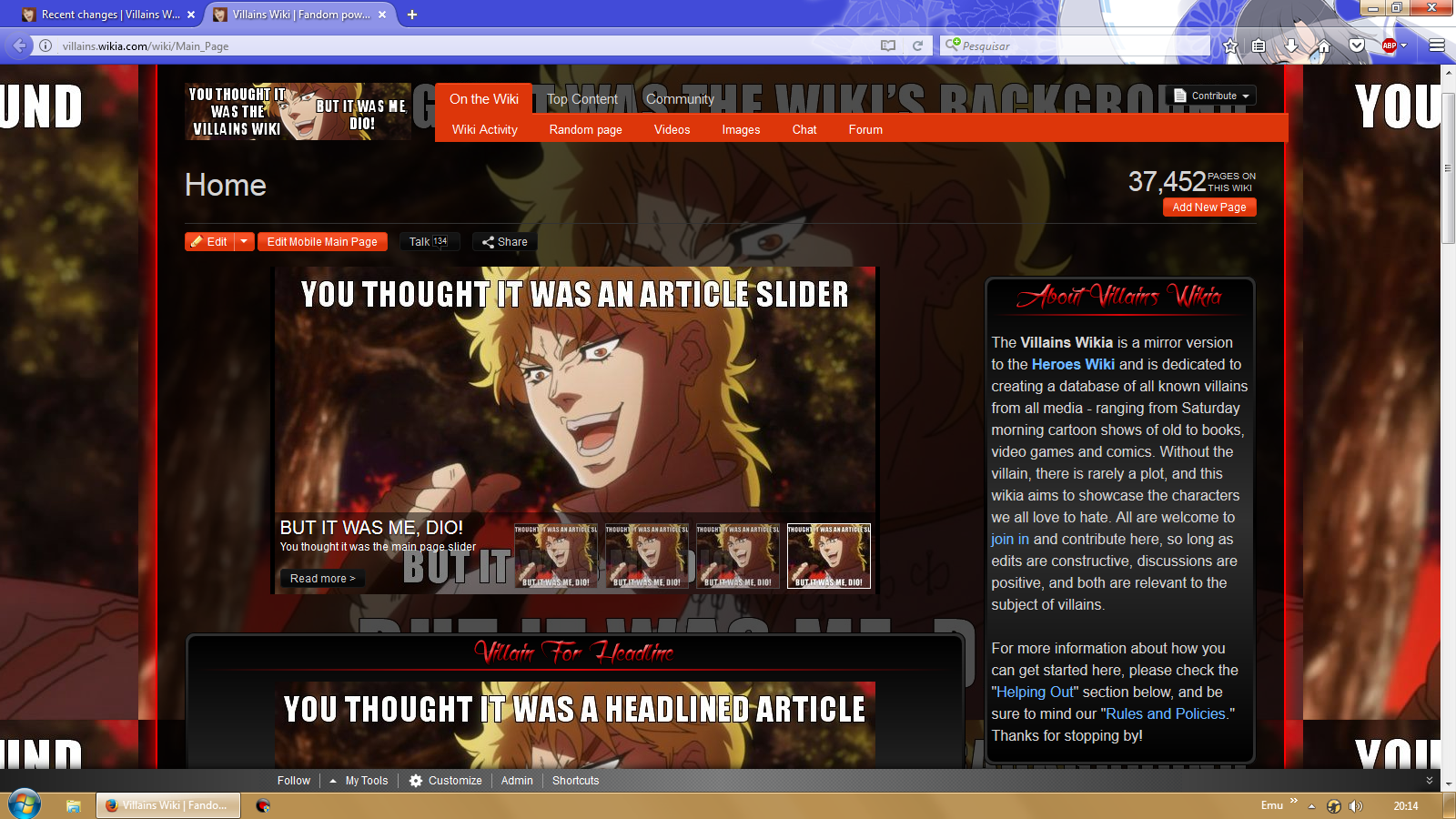The height and width of the screenshot is (819, 1456).
Task: Click Admin in the bottom toolbar
Action: coord(517,781)
